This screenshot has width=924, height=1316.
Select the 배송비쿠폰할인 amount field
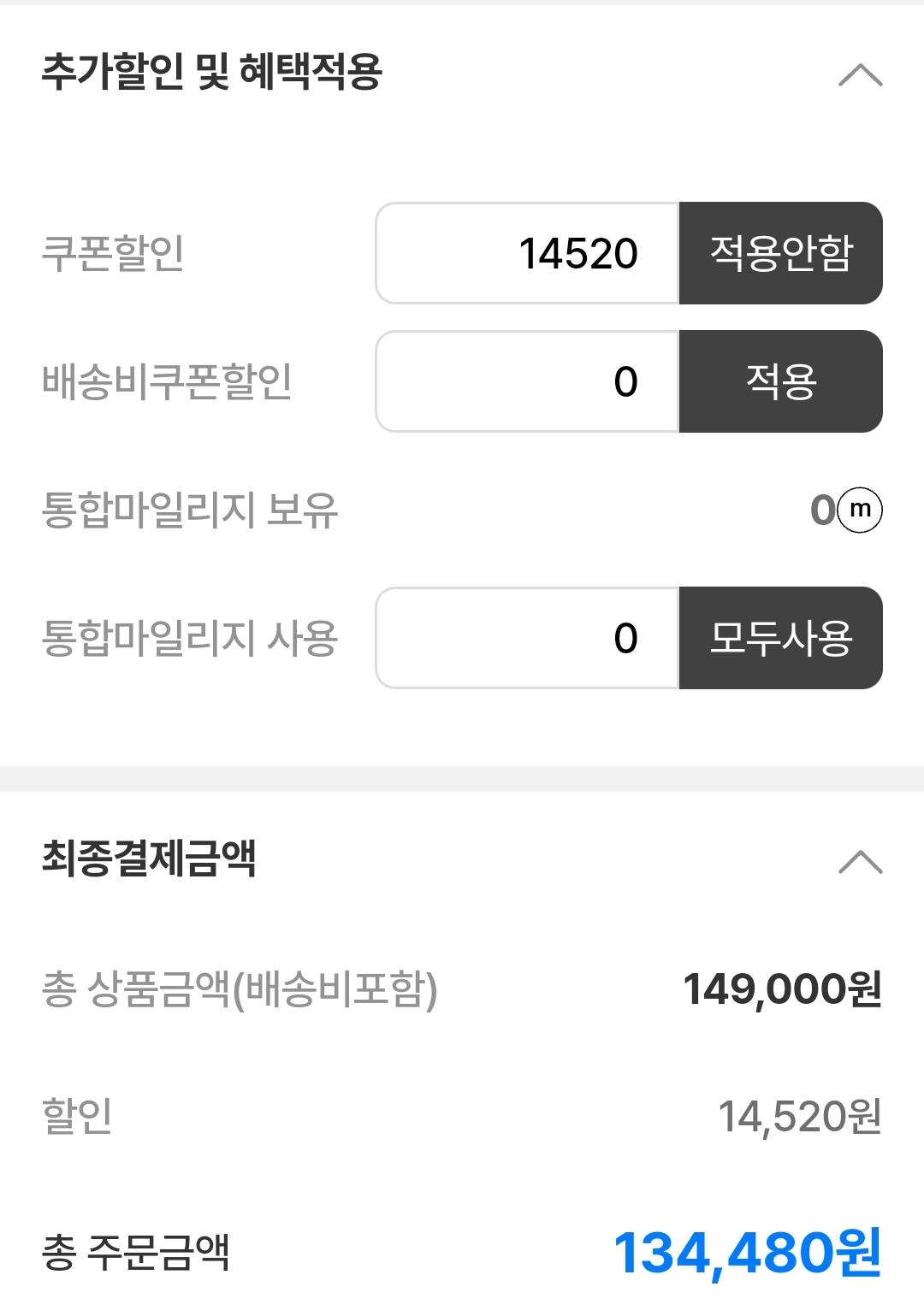pyautogui.click(x=527, y=381)
